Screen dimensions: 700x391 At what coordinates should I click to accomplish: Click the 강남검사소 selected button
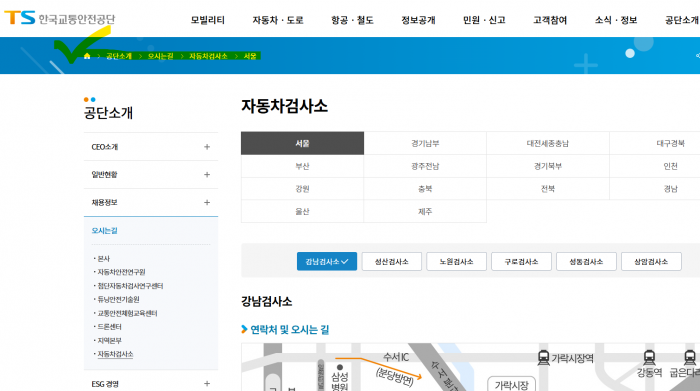327,262
